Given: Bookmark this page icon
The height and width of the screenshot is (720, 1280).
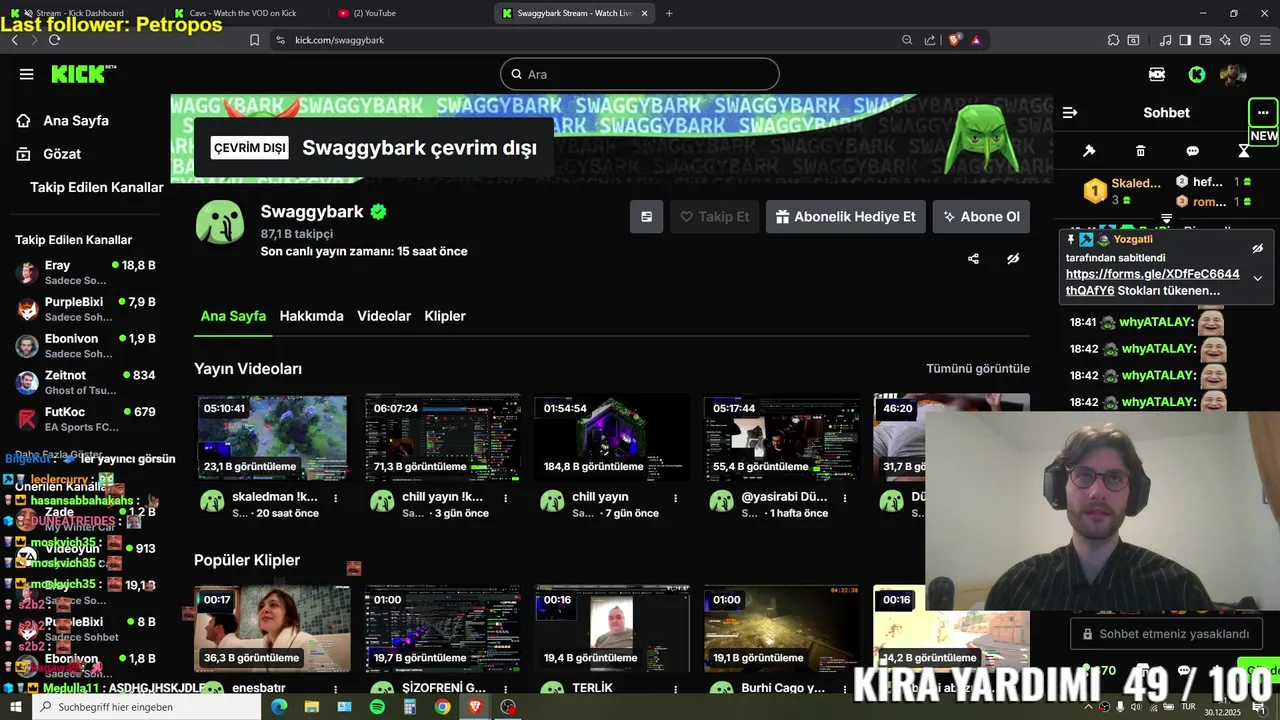Looking at the screenshot, I should click(x=254, y=40).
